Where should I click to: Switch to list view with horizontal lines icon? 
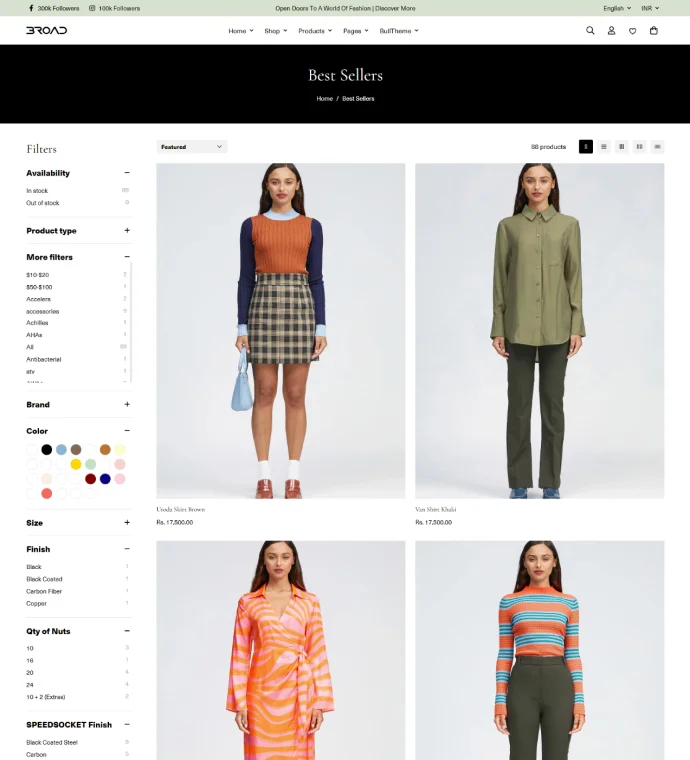coord(604,147)
